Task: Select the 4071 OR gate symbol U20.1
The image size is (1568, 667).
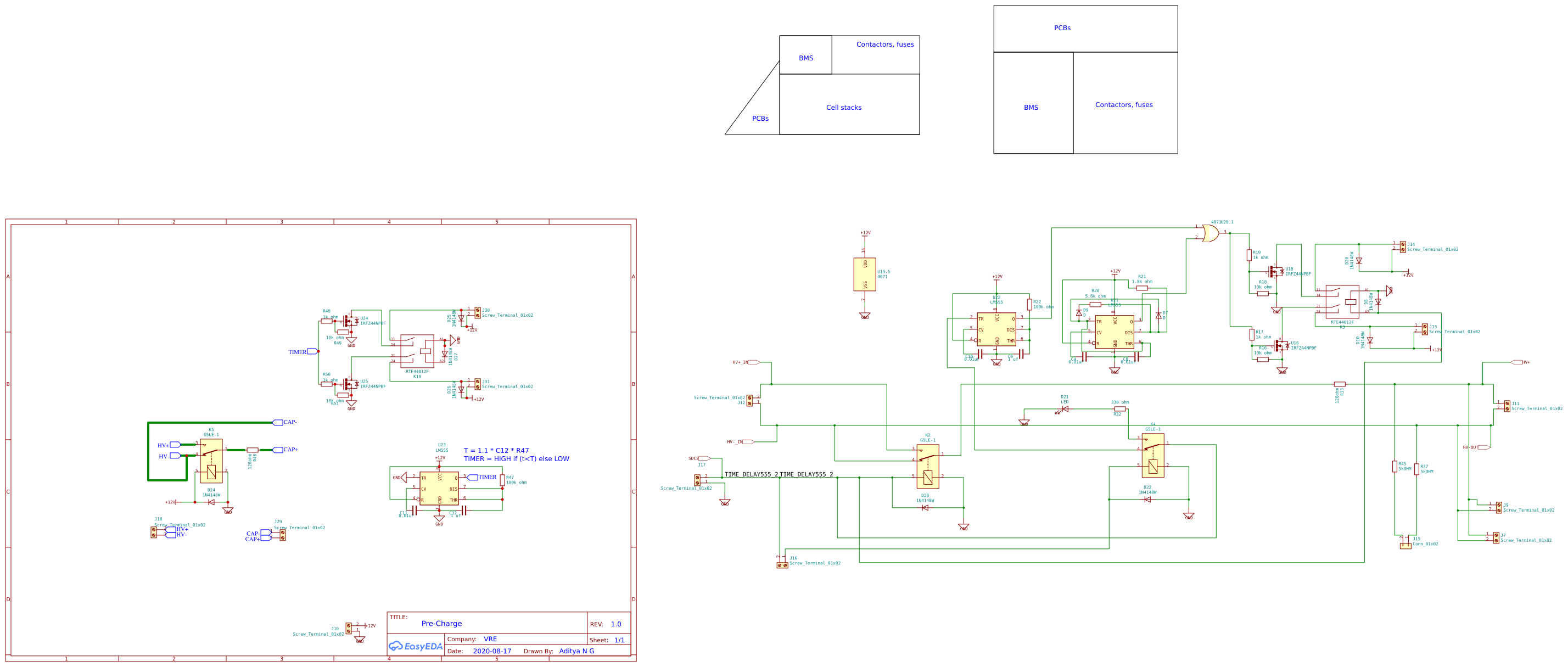Action: (x=1210, y=233)
